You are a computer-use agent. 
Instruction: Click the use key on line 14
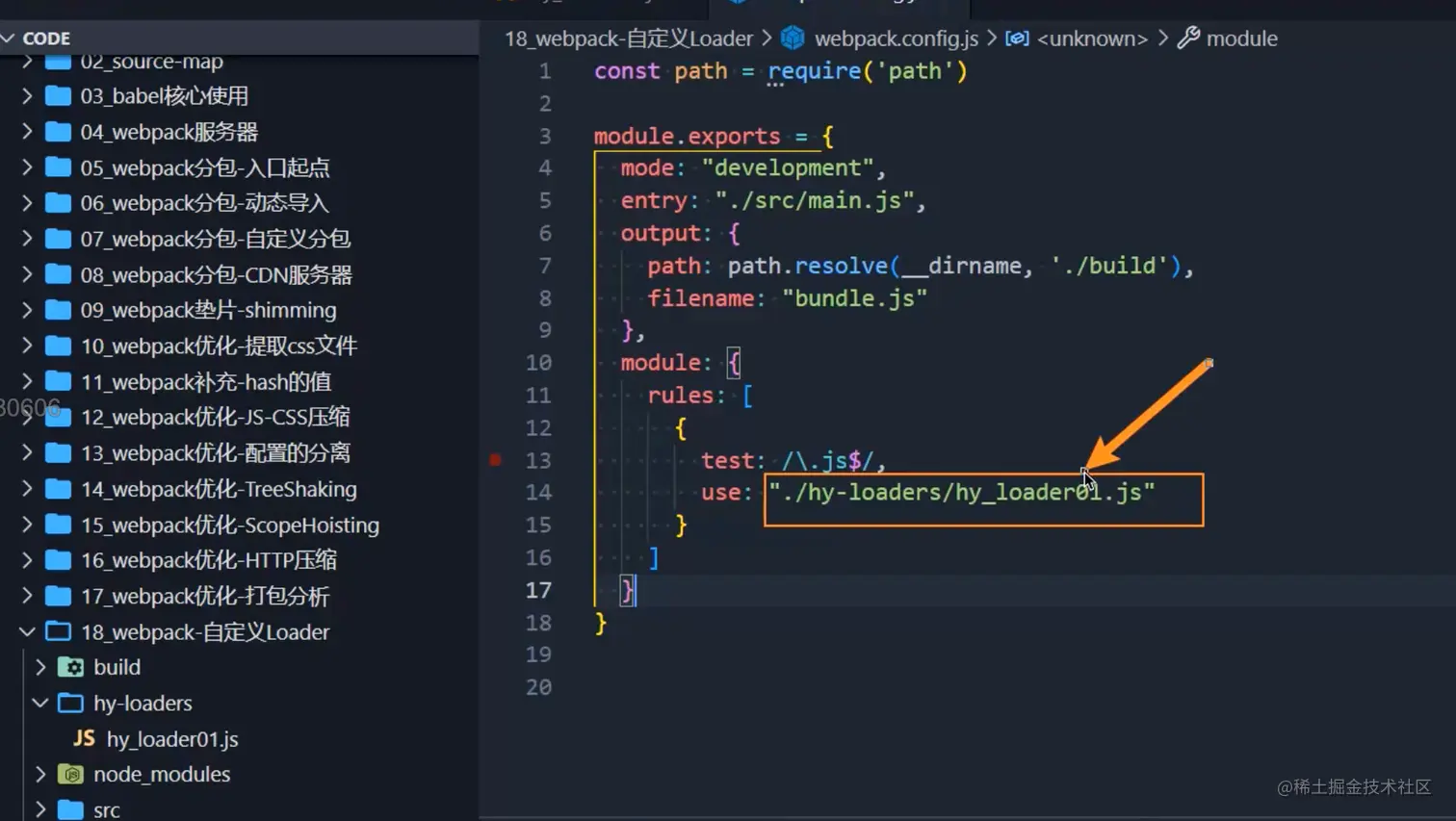tap(721, 492)
